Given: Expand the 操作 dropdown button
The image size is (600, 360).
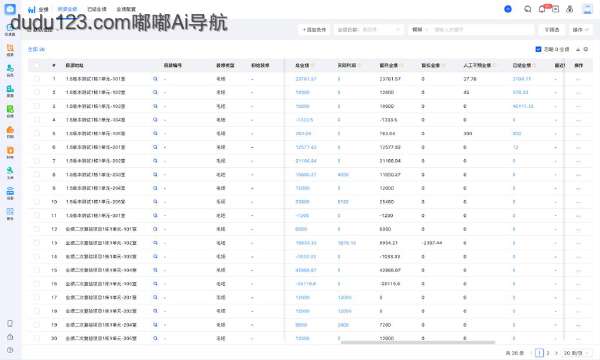Looking at the screenshot, I should [580, 29].
